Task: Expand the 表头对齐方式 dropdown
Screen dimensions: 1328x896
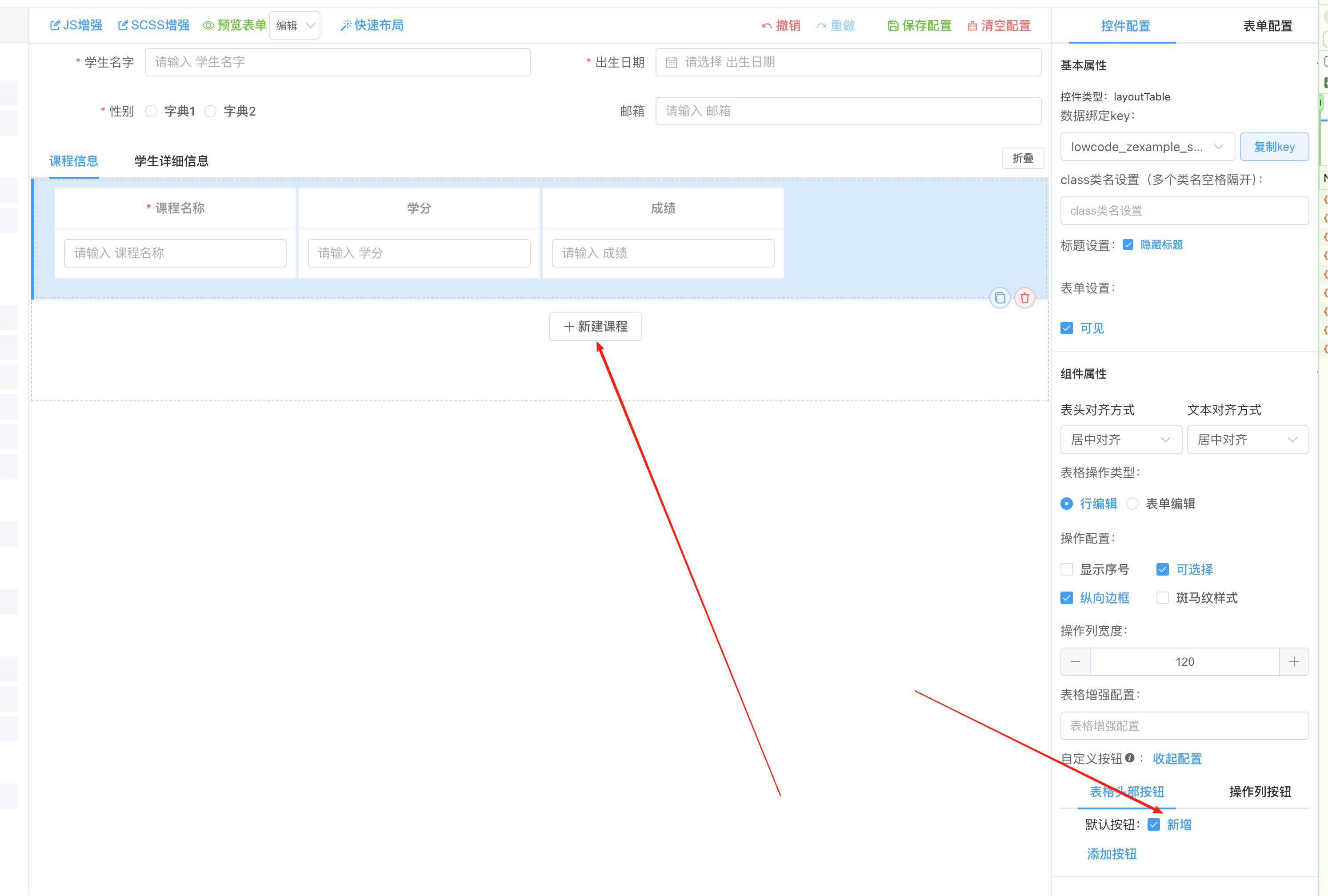Action: coord(1120,440)
